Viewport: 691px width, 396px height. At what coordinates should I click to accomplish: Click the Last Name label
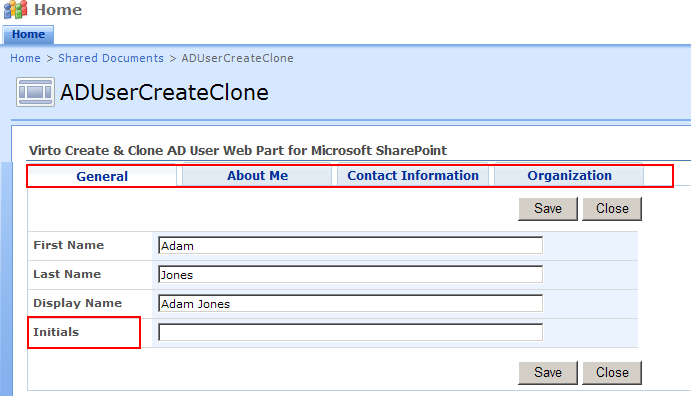(67, 274)
